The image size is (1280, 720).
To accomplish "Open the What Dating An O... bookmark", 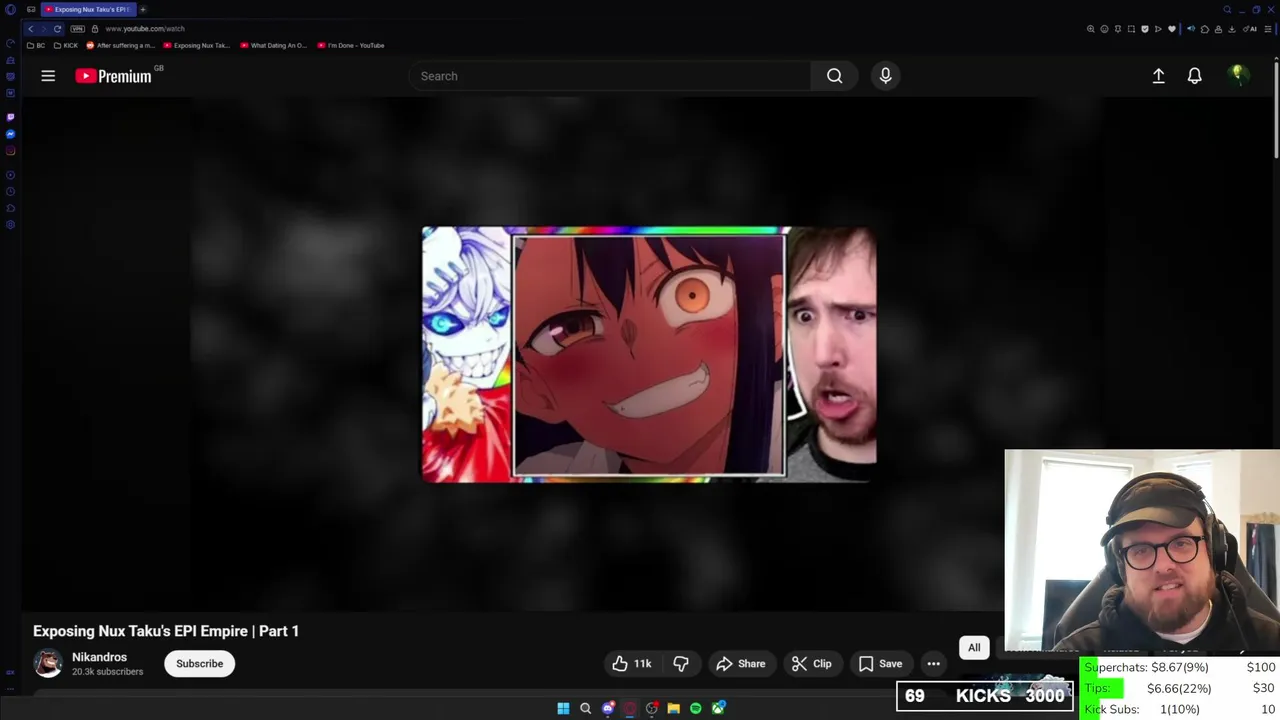I will tap(274, 45).
